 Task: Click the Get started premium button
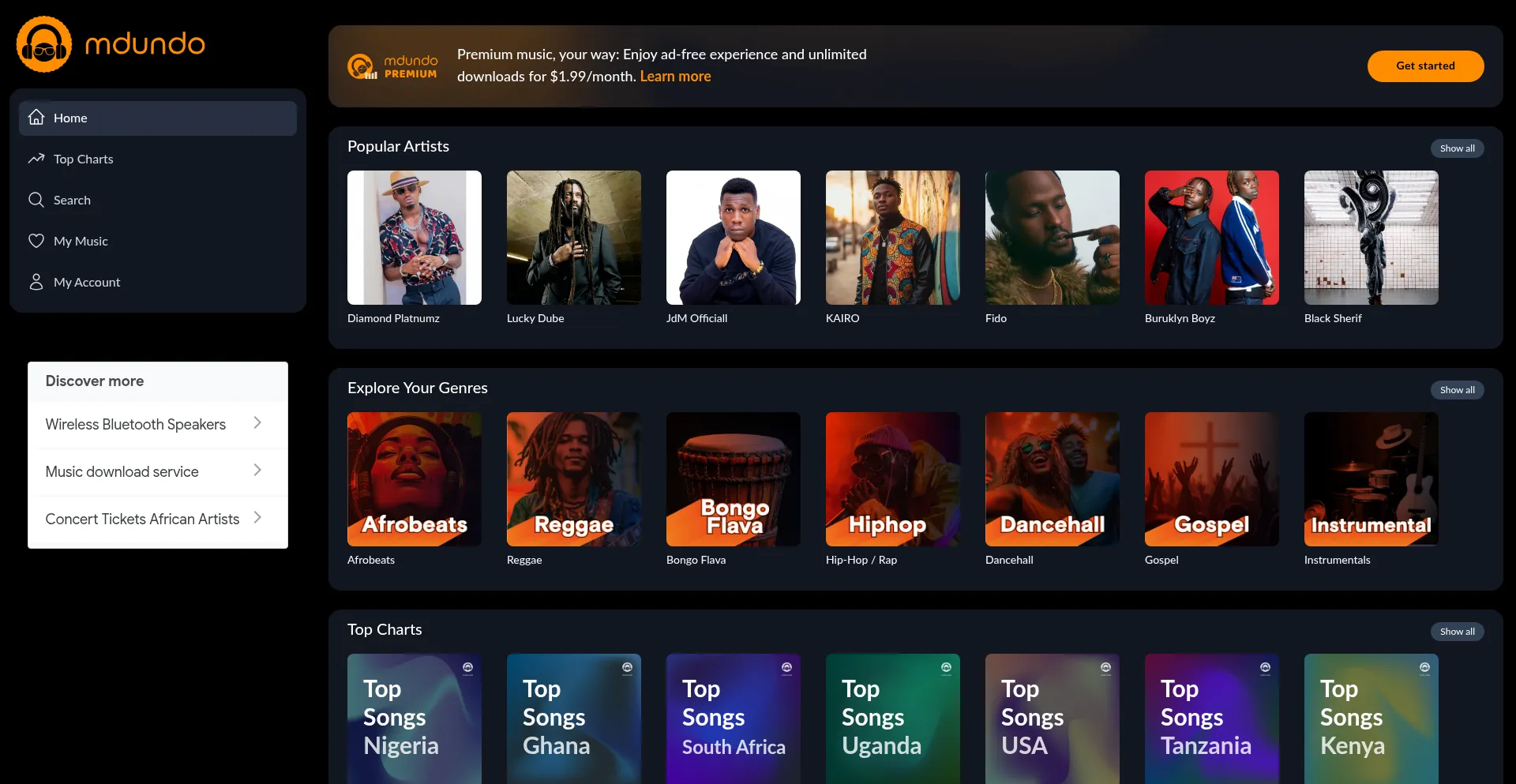tap(1425, 66)
